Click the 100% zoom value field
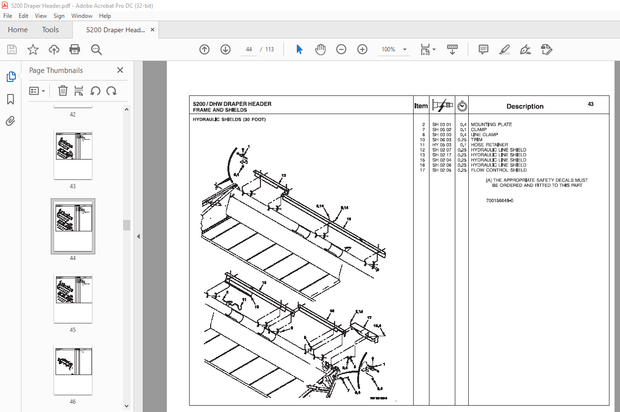Image resolution: width=620 pixels, height=412 pixels. coord(388,49)
